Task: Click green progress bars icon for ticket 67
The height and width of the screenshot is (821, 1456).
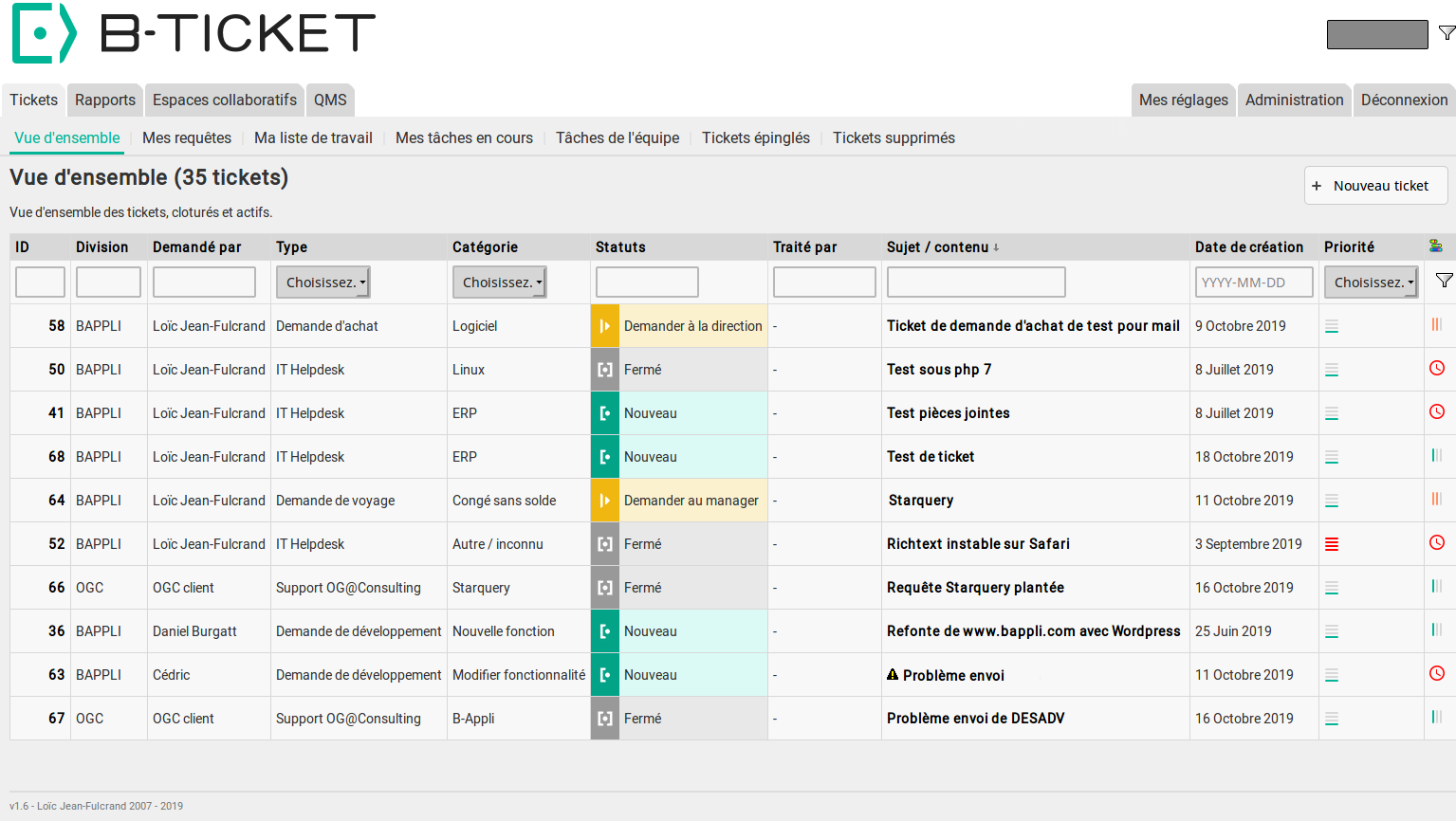Action: pyautogui.click(x=1436, y=717)
